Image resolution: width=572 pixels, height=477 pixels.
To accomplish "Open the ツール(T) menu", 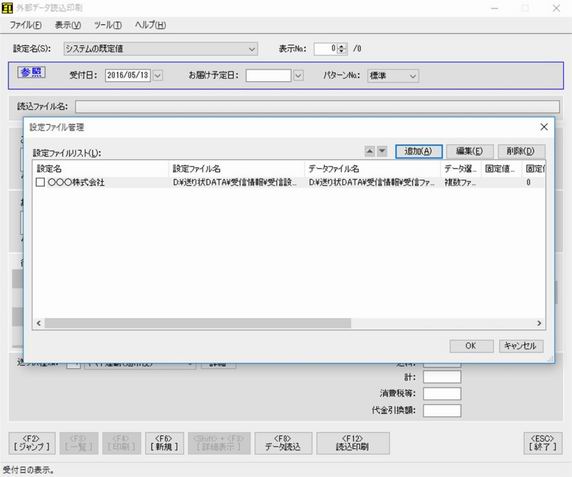I will (x=108, y=25).
